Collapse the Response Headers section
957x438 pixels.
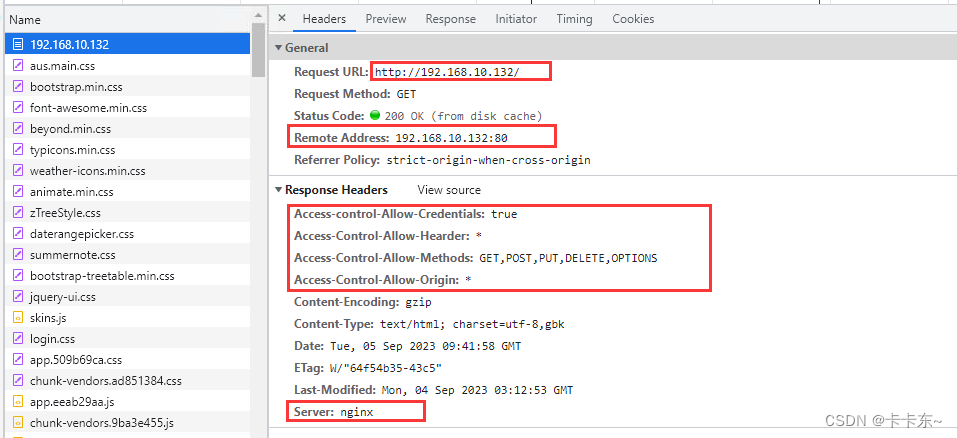[x=279, y=190]
